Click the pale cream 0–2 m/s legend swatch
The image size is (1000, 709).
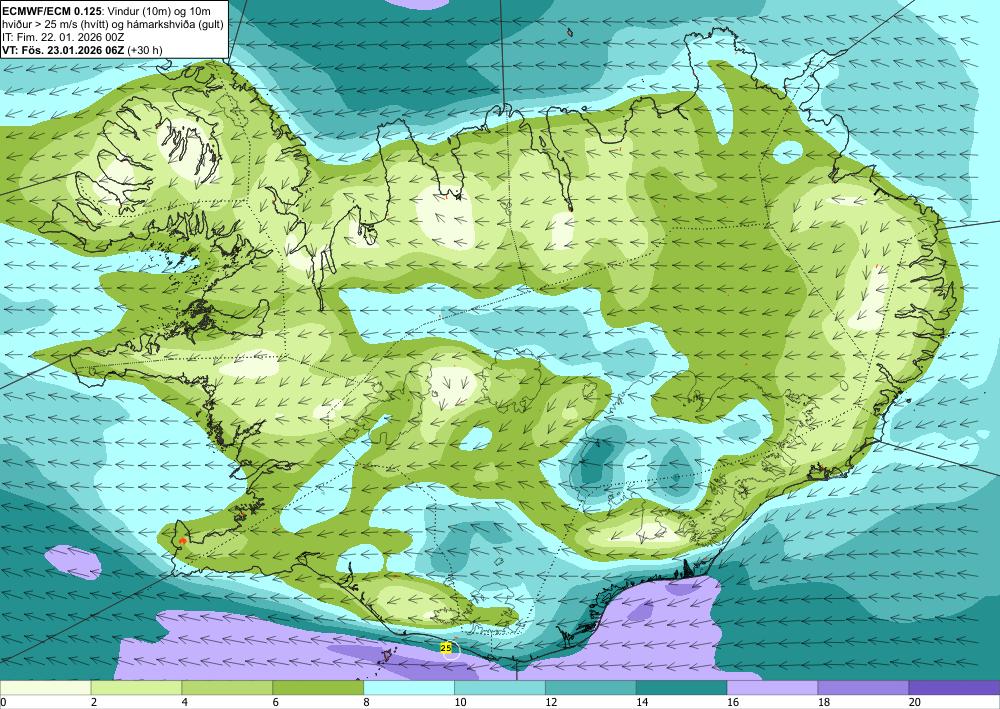click(x=45, y=688)
